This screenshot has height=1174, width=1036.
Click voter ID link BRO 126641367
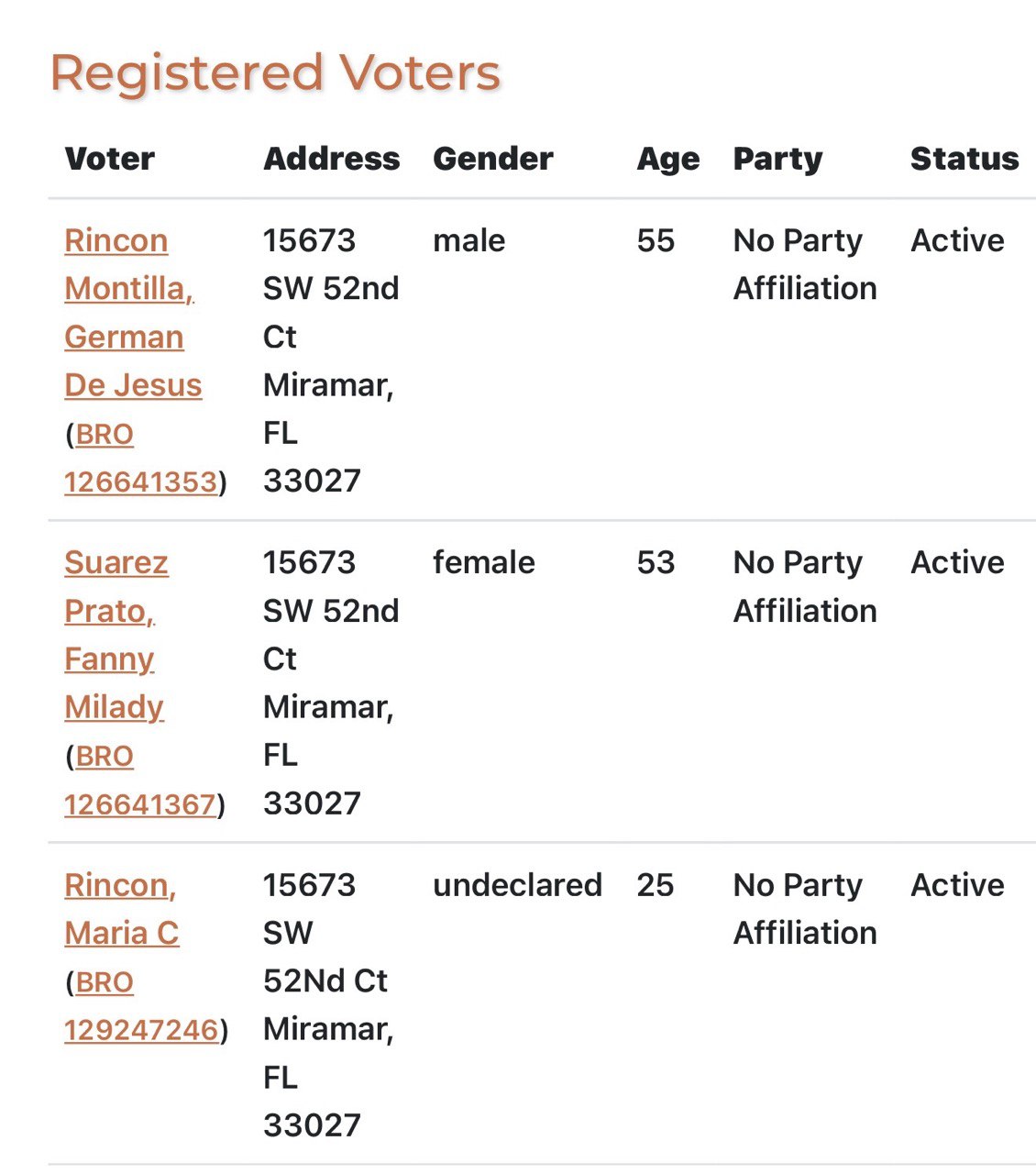140,780
